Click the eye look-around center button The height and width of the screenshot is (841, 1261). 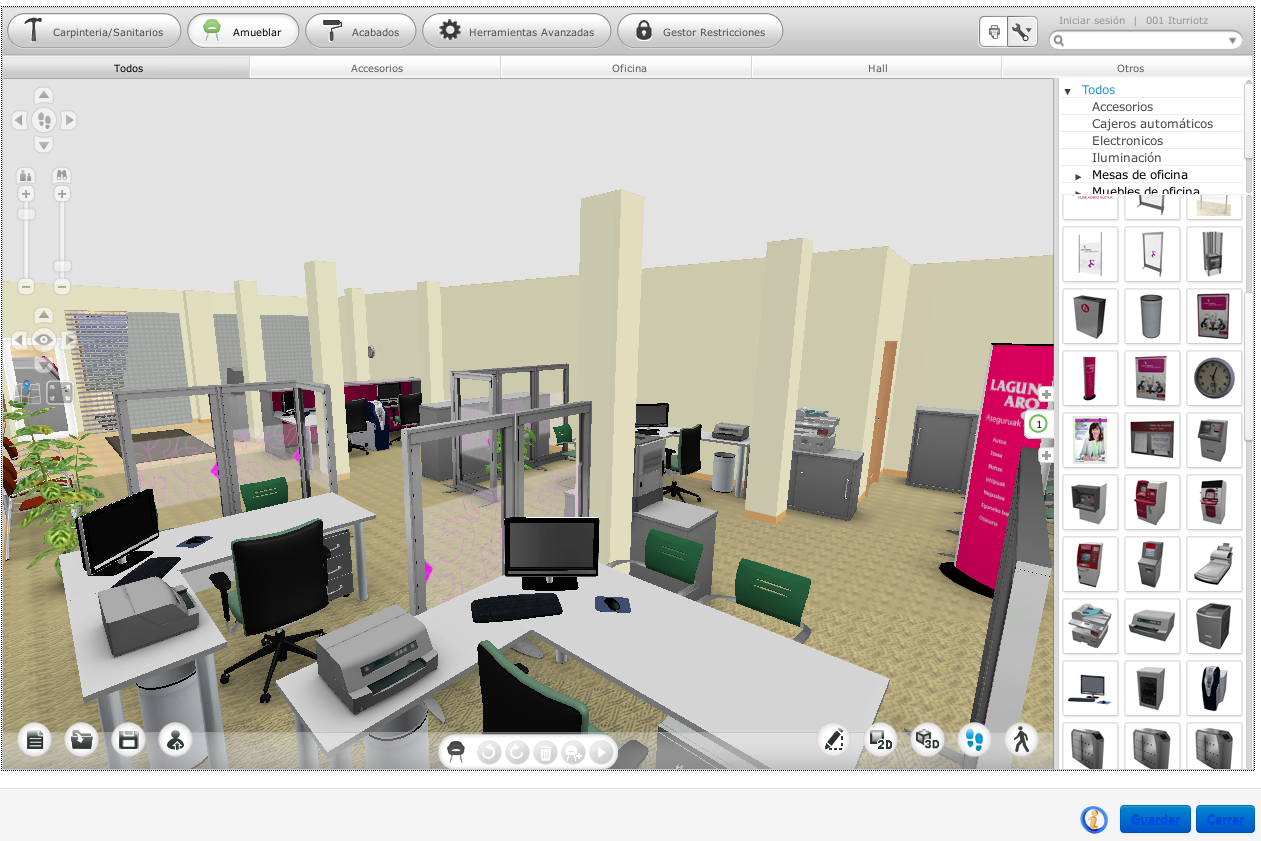[x=44, y=340]
